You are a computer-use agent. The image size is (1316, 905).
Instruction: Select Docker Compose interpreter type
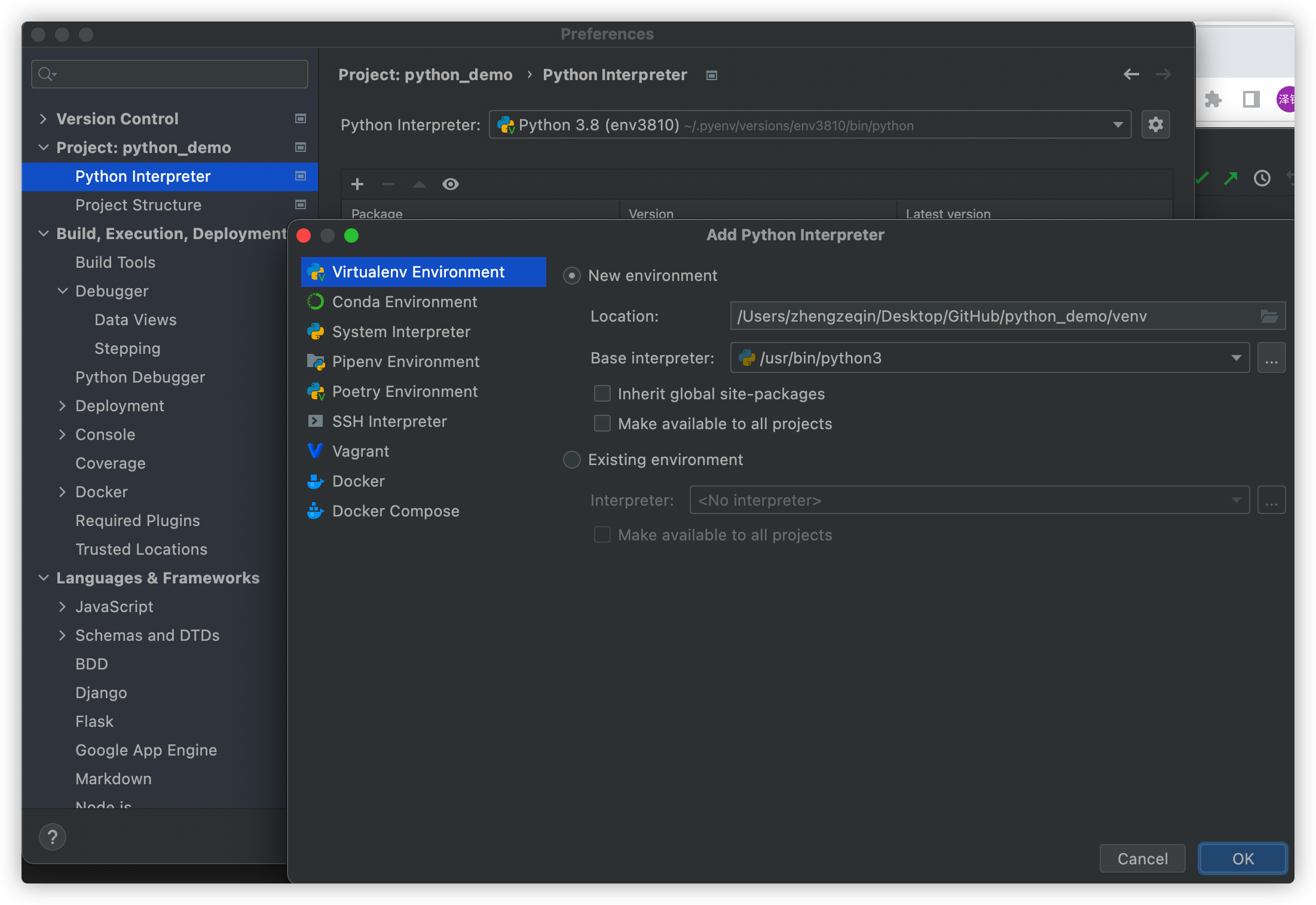pyautogui.click(x=423, y=511)
